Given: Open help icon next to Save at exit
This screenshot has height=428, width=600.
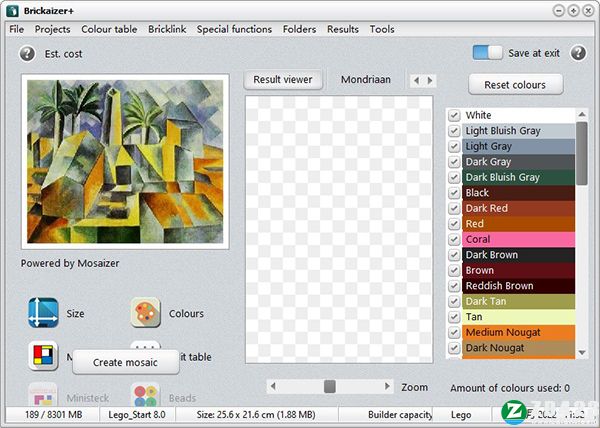Looking at the screenshot, I should pos(578,53).
